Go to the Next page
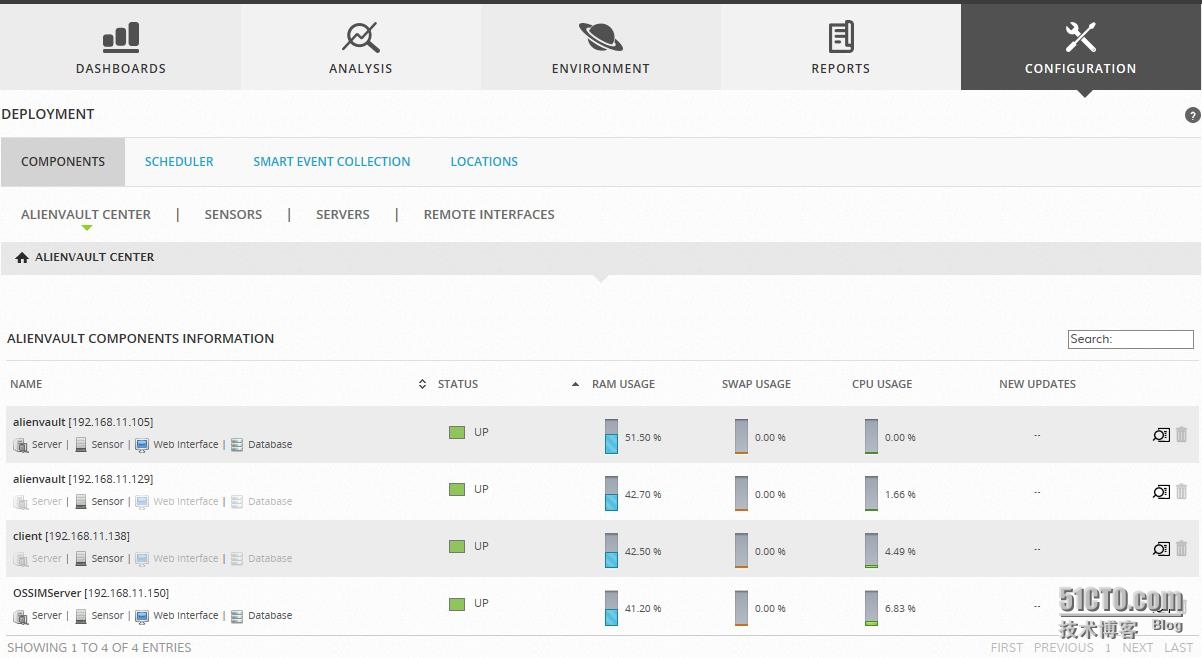This screenshot has height=658, width=1202. [x=1138, y=648]
